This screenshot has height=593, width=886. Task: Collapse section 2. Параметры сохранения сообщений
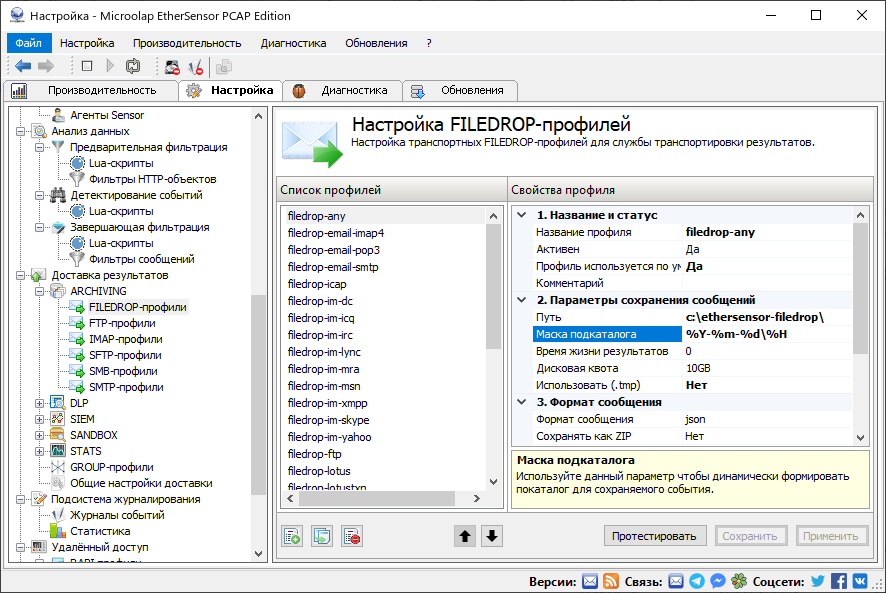(x=520, y=297)
